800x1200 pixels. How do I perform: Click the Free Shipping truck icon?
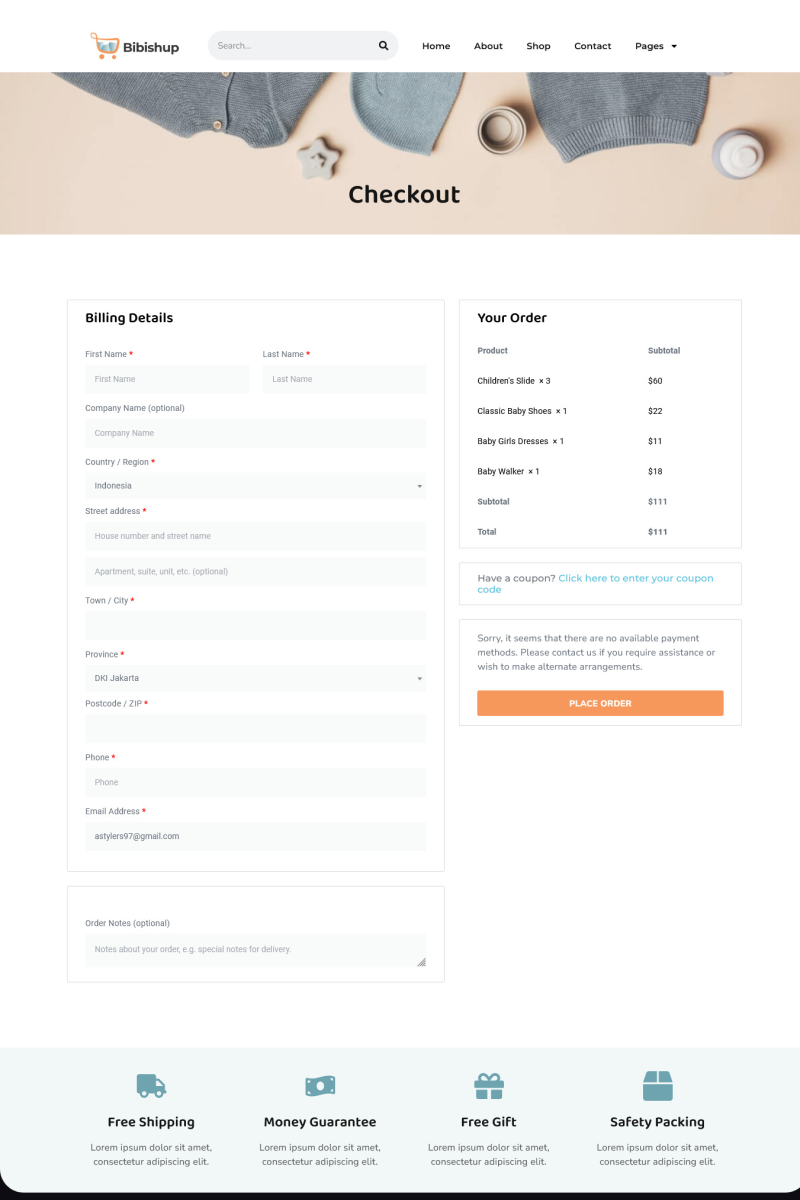pyautogui.click(x=151, y=1085)
